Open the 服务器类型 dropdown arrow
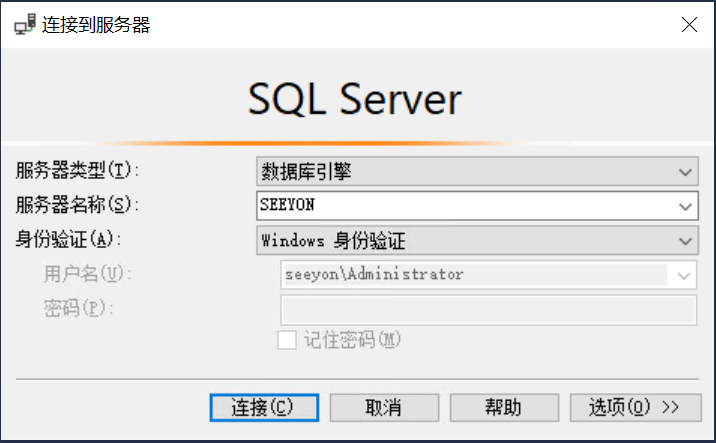The width and height of the screenshot is (716, 443). [x=685, y=172]
